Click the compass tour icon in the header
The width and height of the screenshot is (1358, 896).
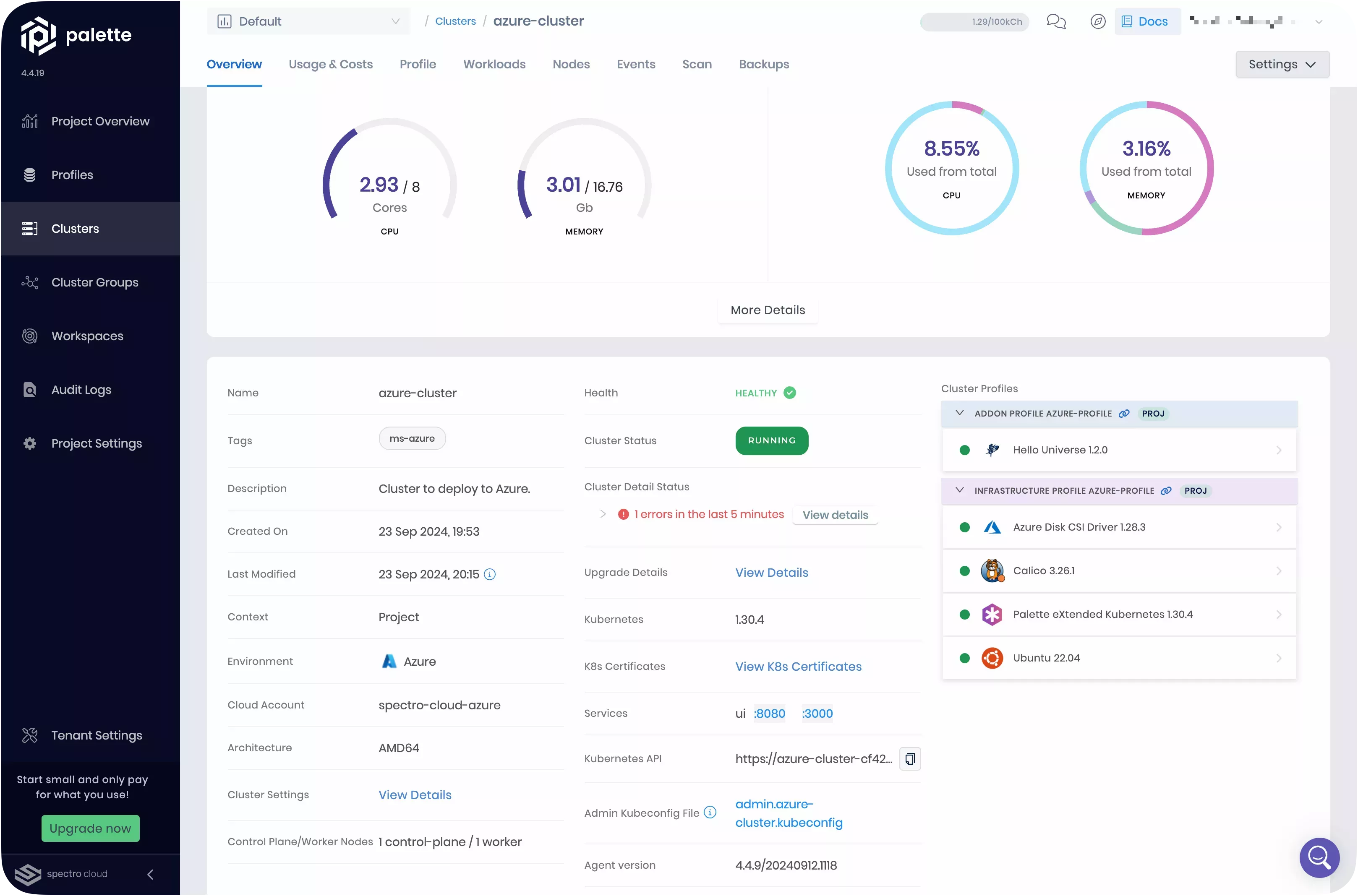(1098, 22)
